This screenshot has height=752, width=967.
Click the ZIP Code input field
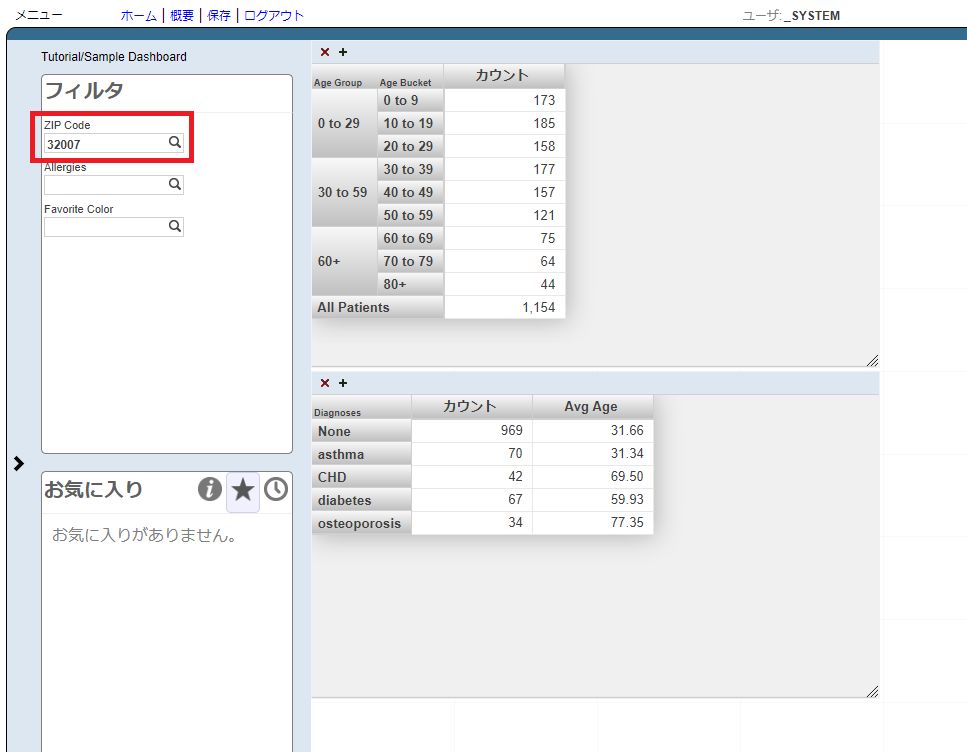click(104, 143)
